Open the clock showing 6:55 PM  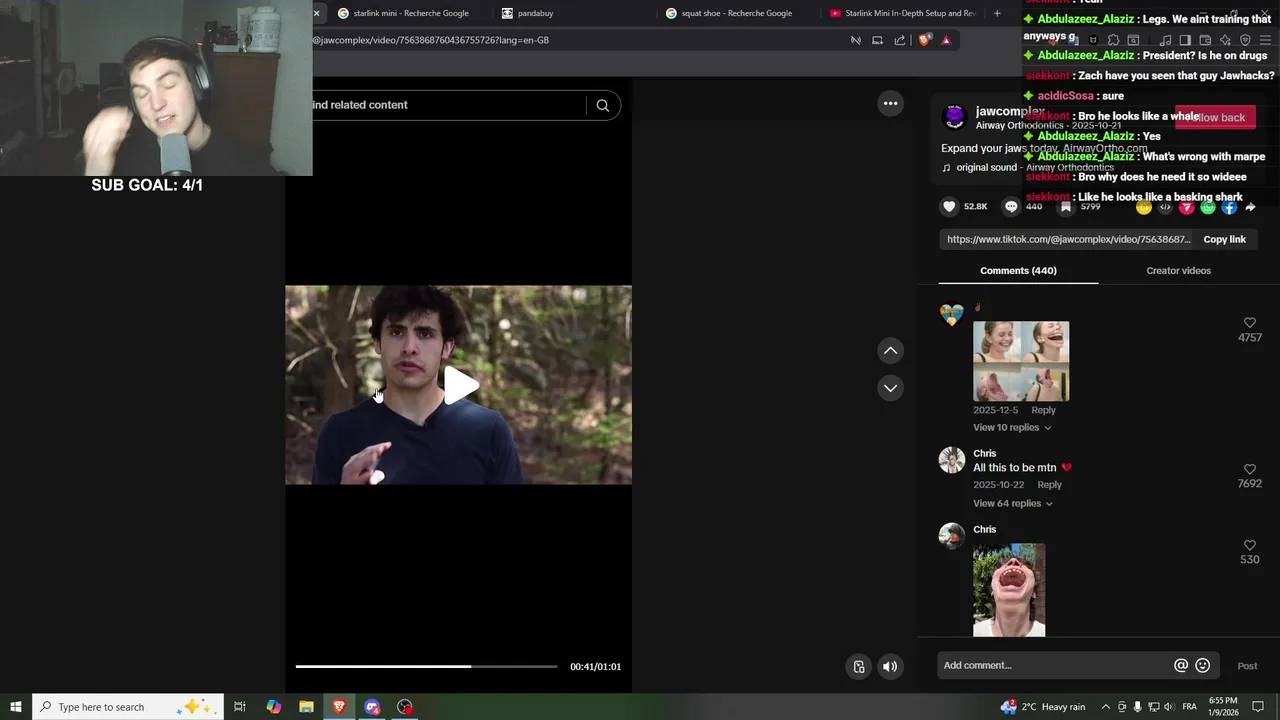[1223, 707]
